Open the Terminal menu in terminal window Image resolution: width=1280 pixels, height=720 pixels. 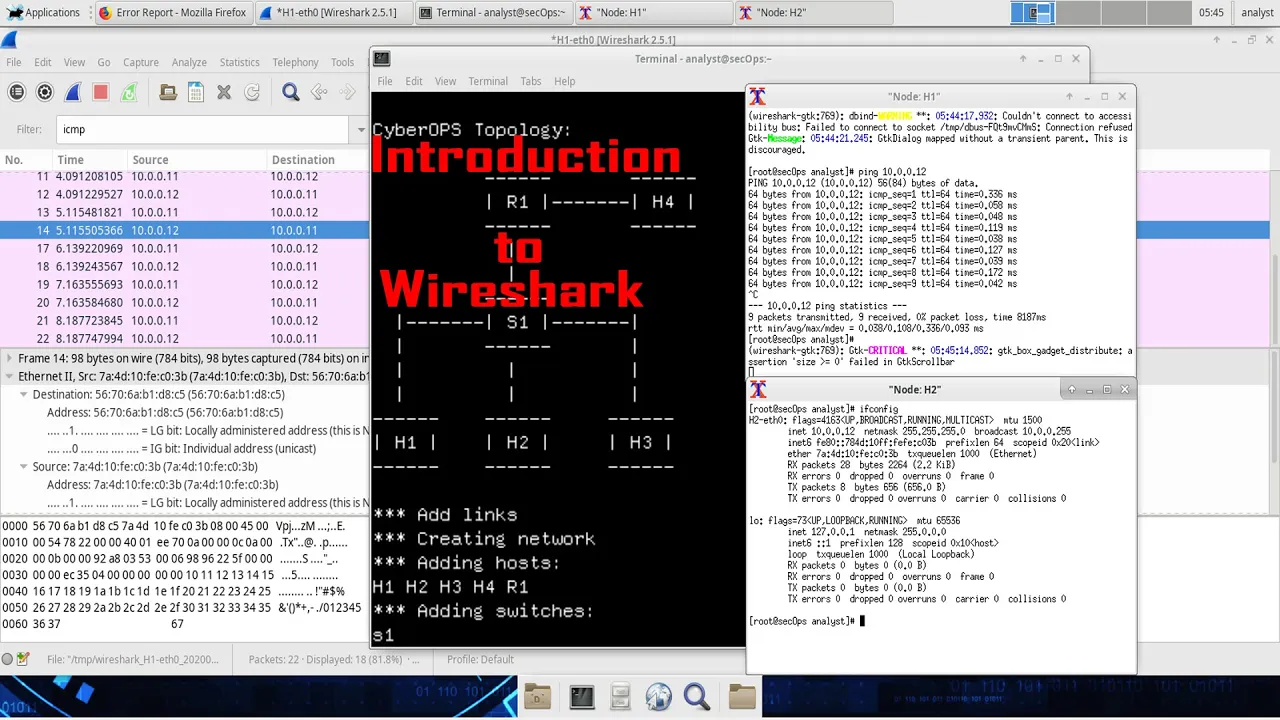tap(488, 81)
